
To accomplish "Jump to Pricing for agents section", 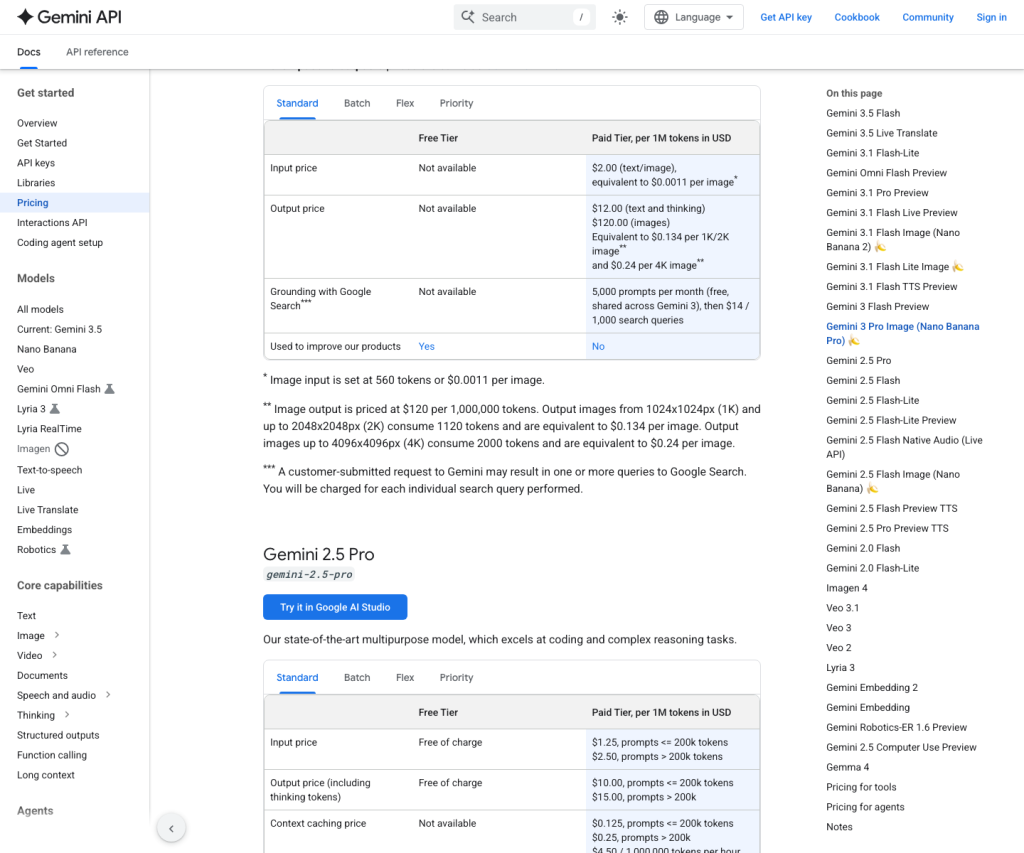I will 865,807.
